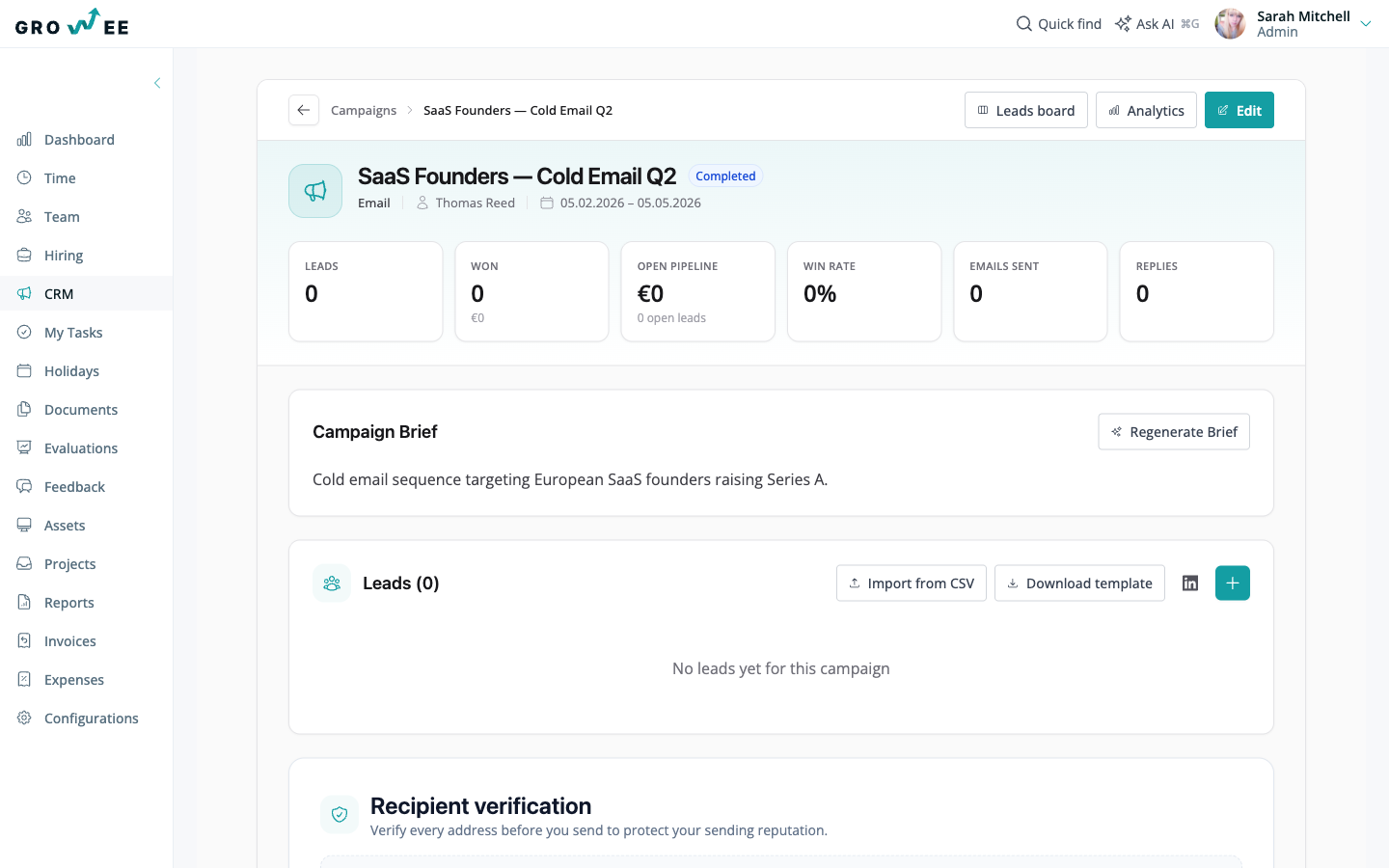Viewport: 1389px width, 868px height.
Task: Click the Thomas Reed owner name
Action: pos(475,203)
